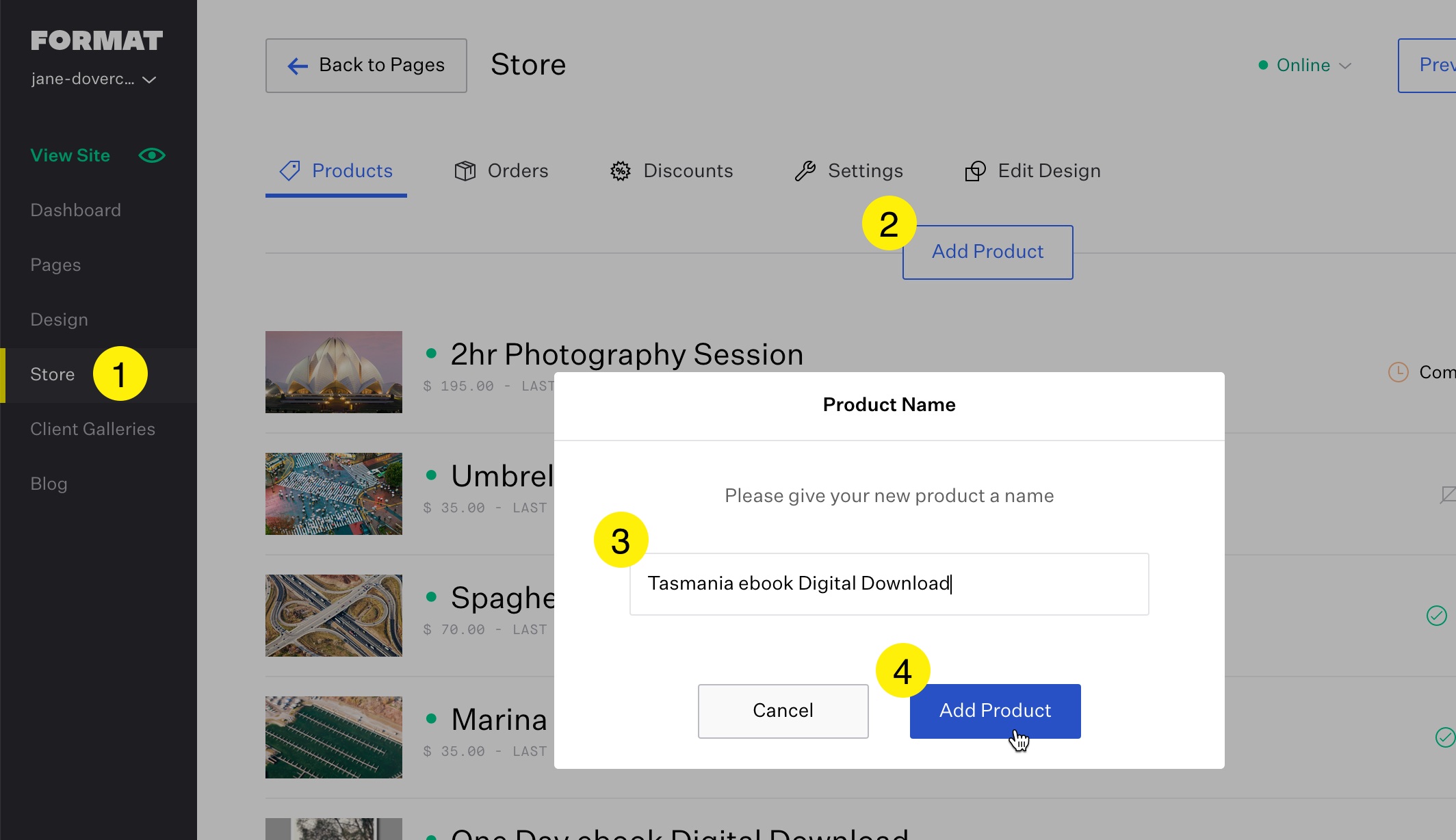Click the back arrow icon
The height and width of the screenshot is (840, 1456).
[298, 66]
